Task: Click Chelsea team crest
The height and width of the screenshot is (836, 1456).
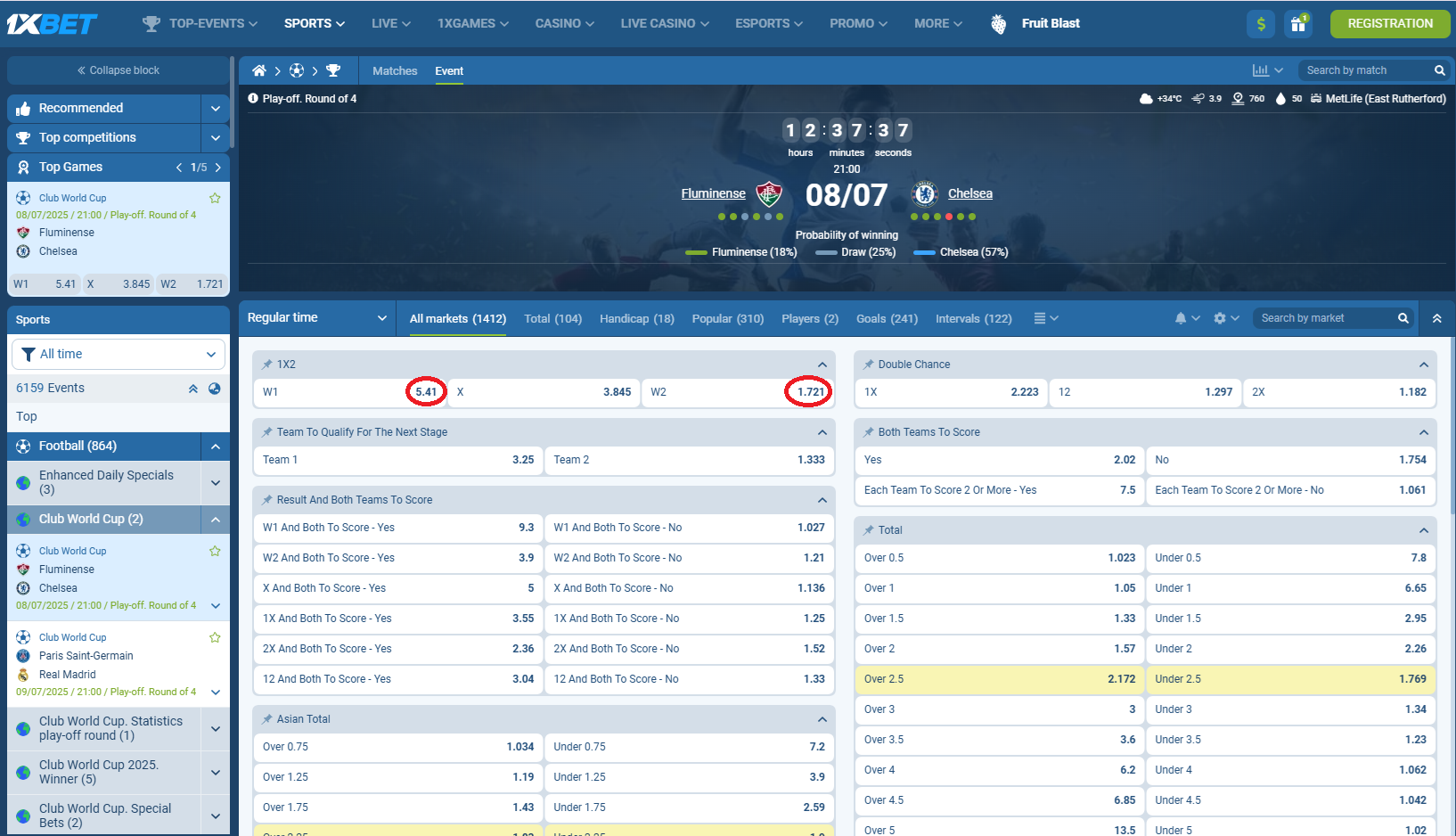Action: (x=925, y=193)
